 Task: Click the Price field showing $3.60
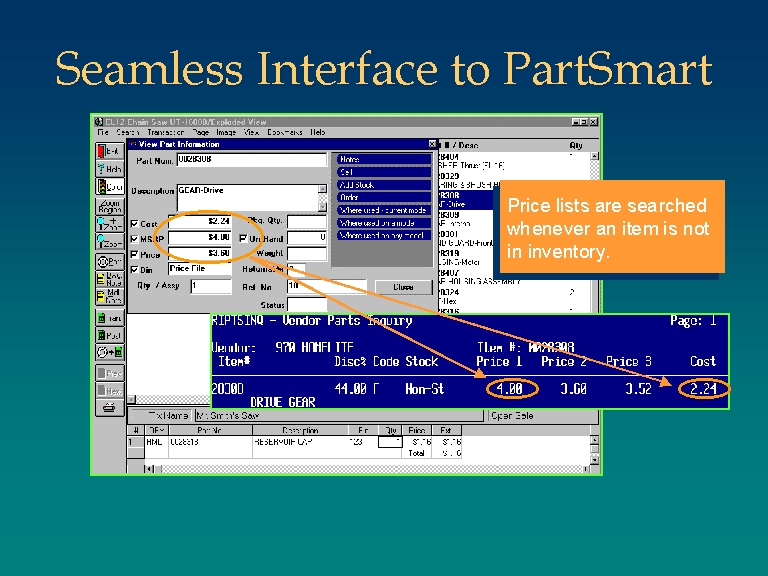pos(200,253)
